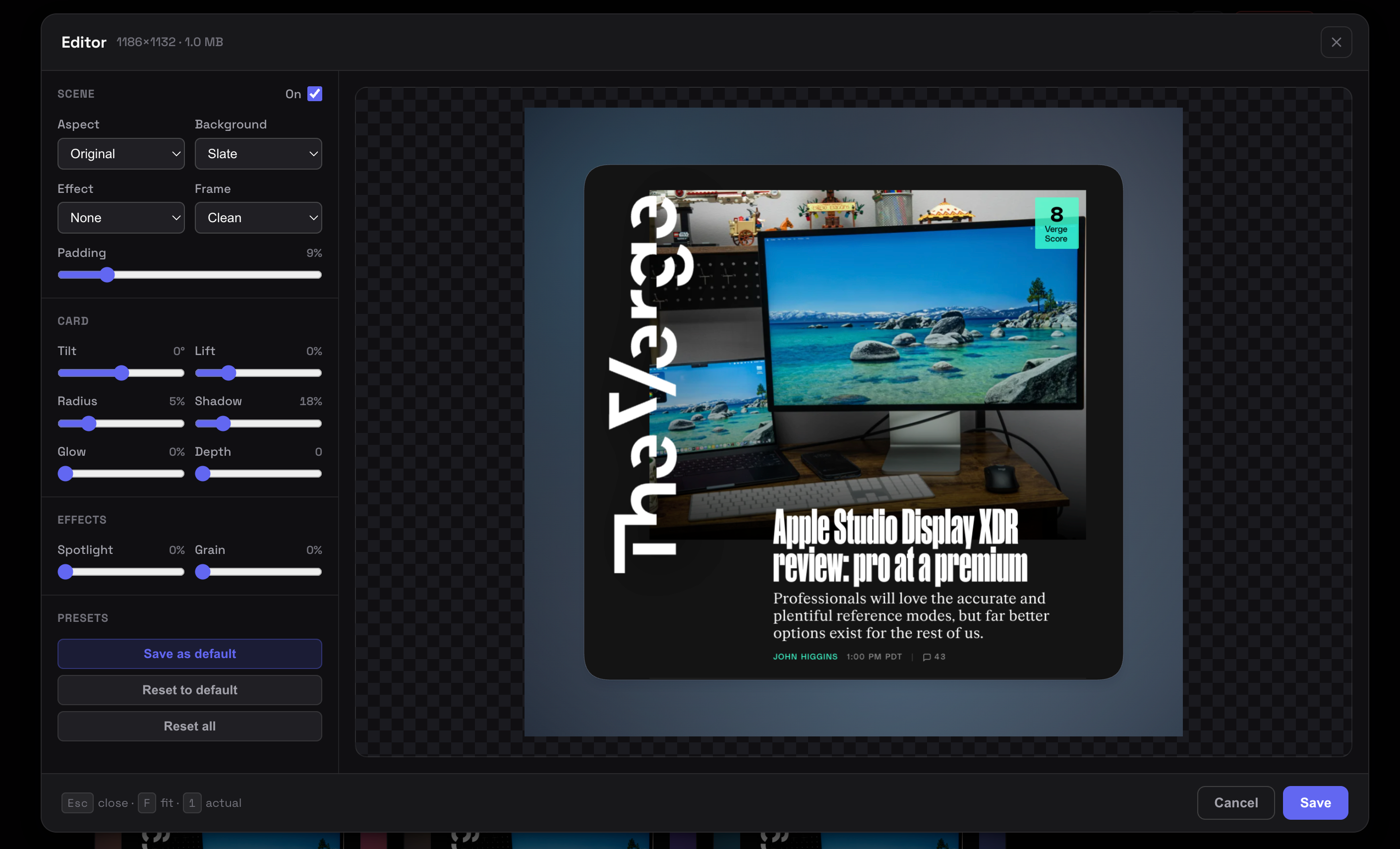Click the Reset to default button
The height and width of the screenshot is (849, 1400).
pos(190,690)
